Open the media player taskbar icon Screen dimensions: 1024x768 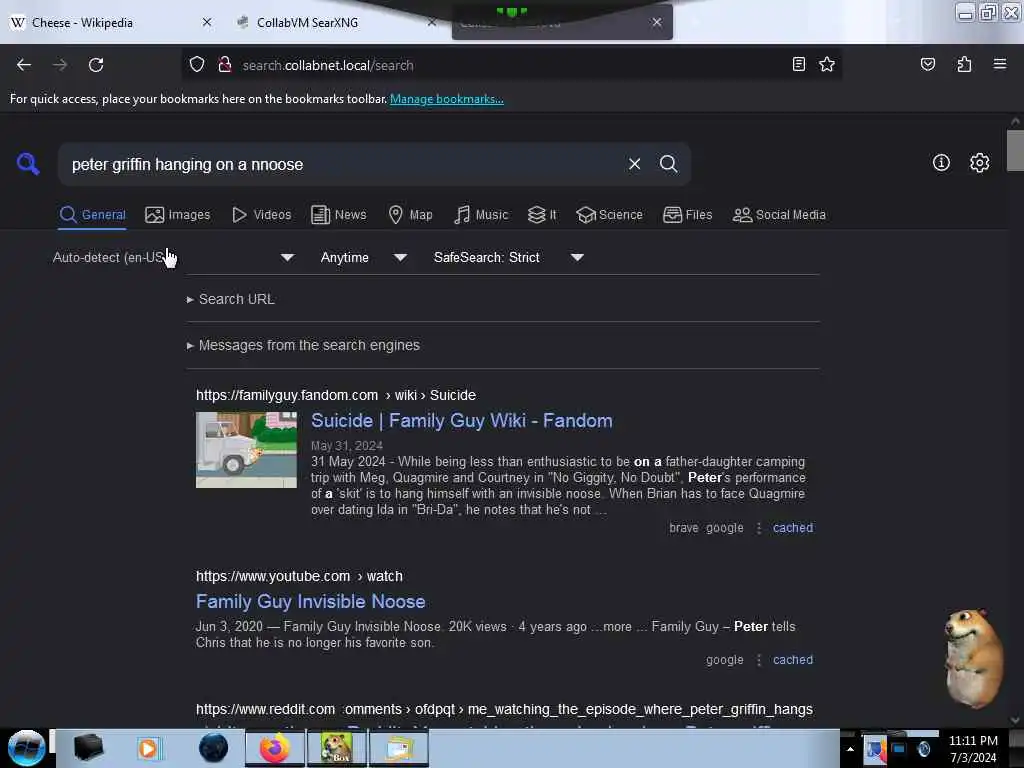148,748
